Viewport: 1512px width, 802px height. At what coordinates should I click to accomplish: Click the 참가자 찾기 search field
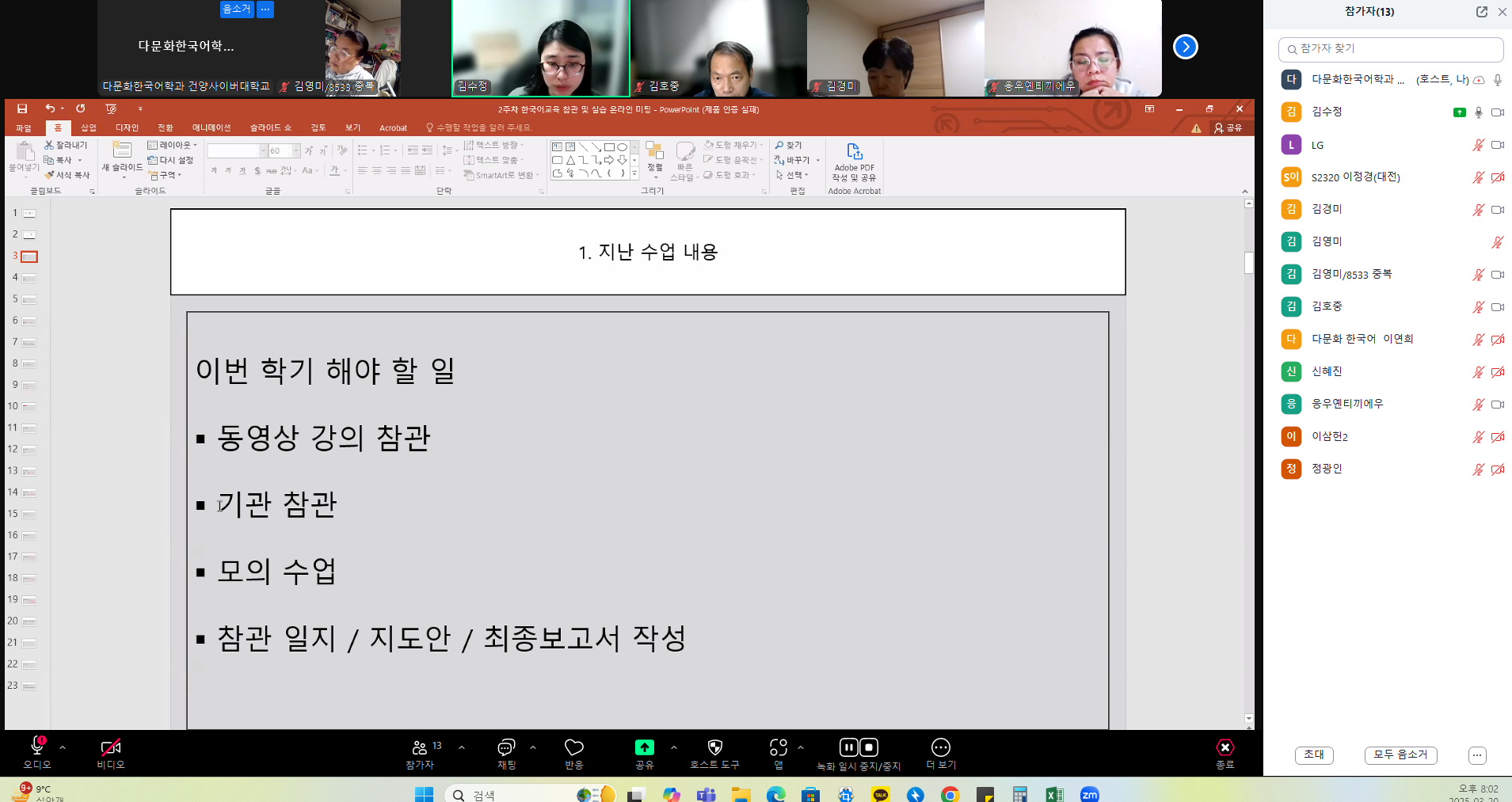coord(1391,49)
